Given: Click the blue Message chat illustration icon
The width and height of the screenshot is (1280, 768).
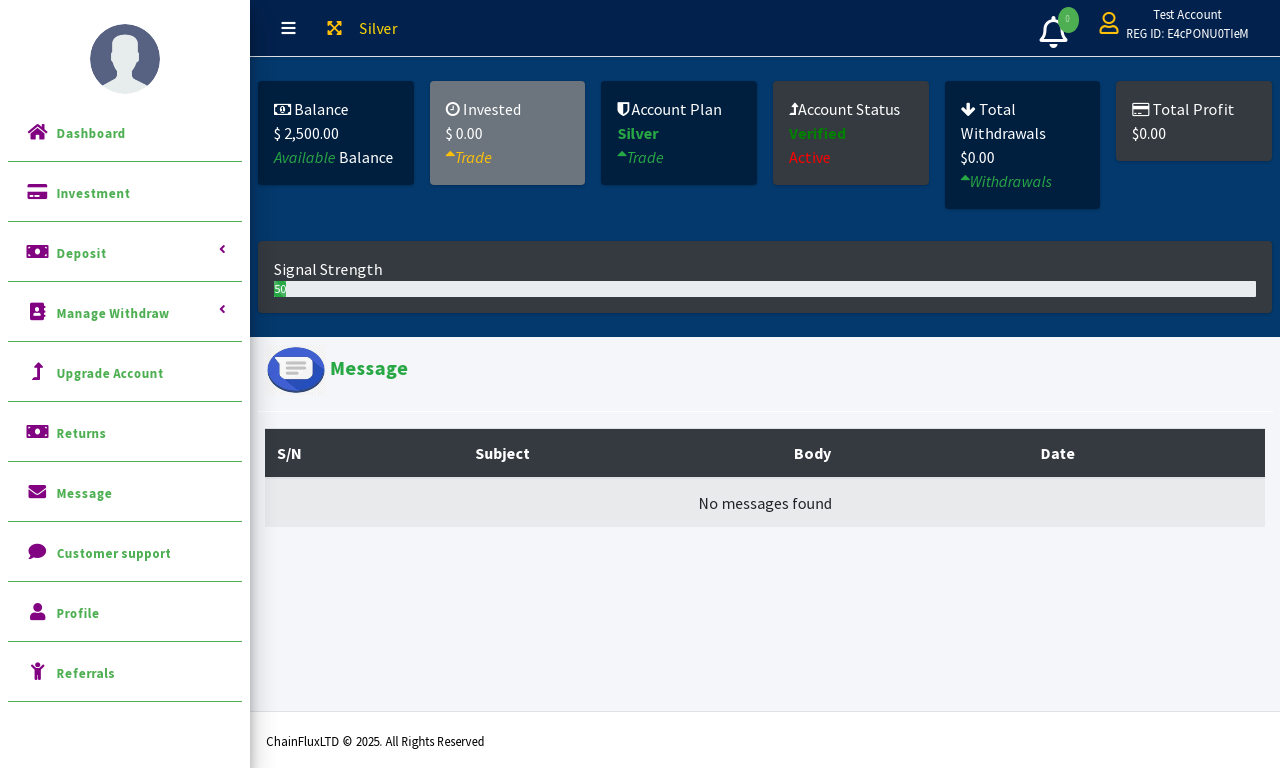Looking at the screenshot, I should tap(296, 370).
